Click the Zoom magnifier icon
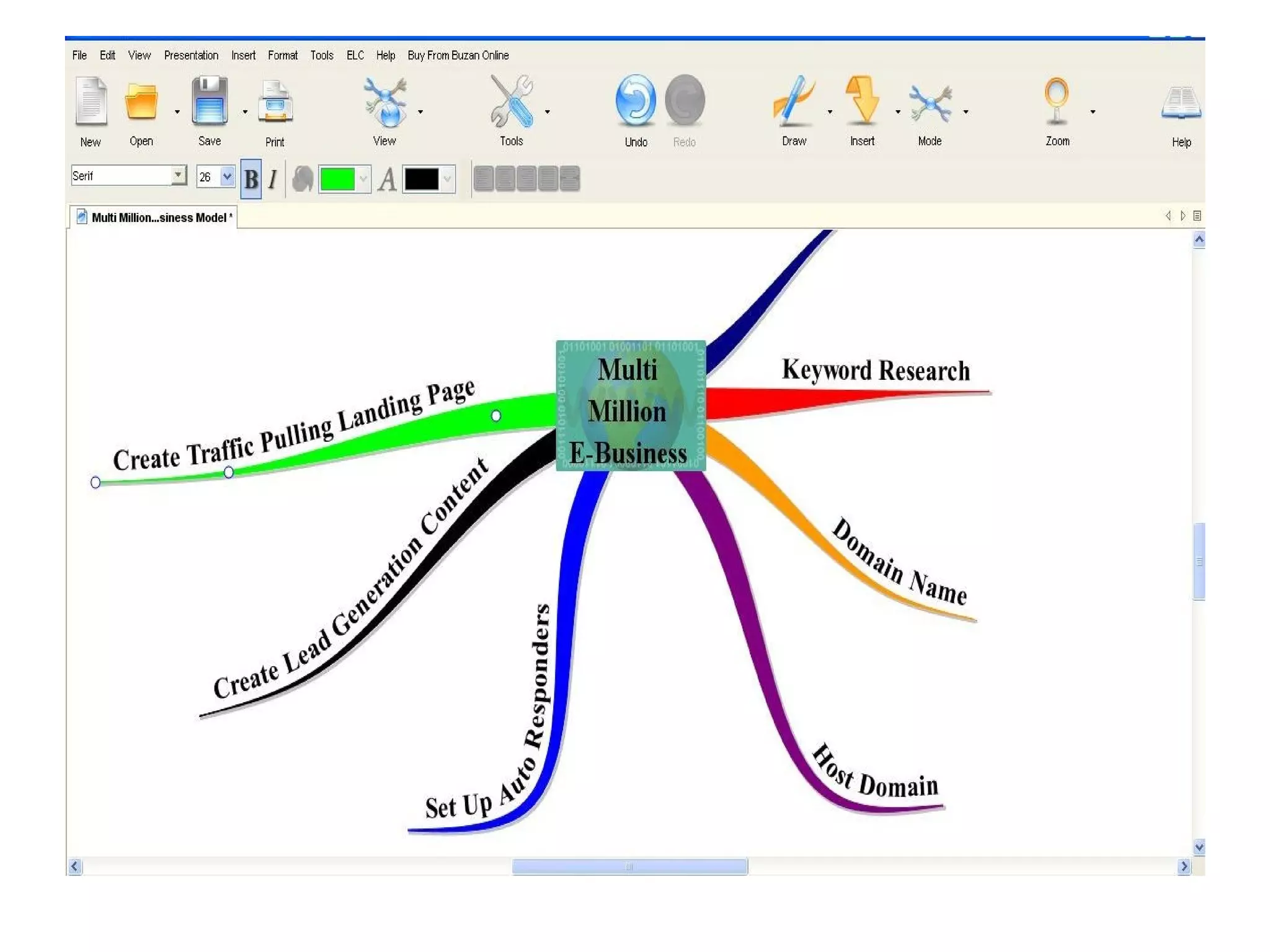Image resolution: width=1270 pixels, height=952 pixels. click(1057, 100)
